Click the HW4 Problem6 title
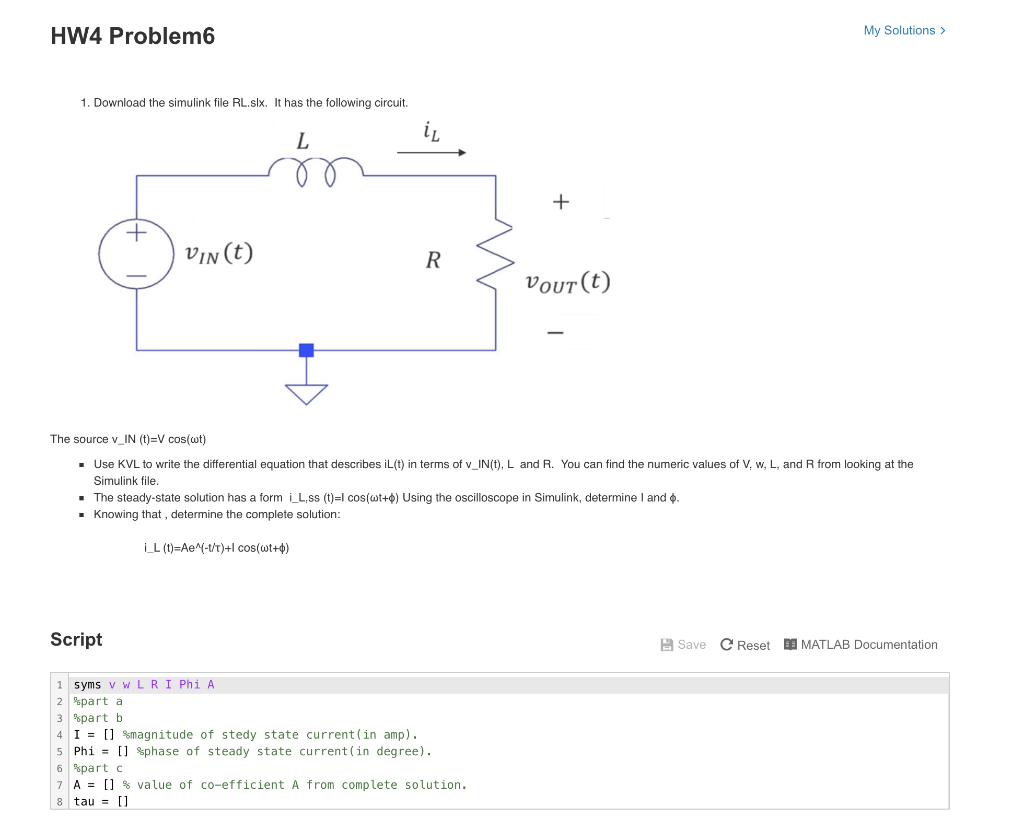 131,36
